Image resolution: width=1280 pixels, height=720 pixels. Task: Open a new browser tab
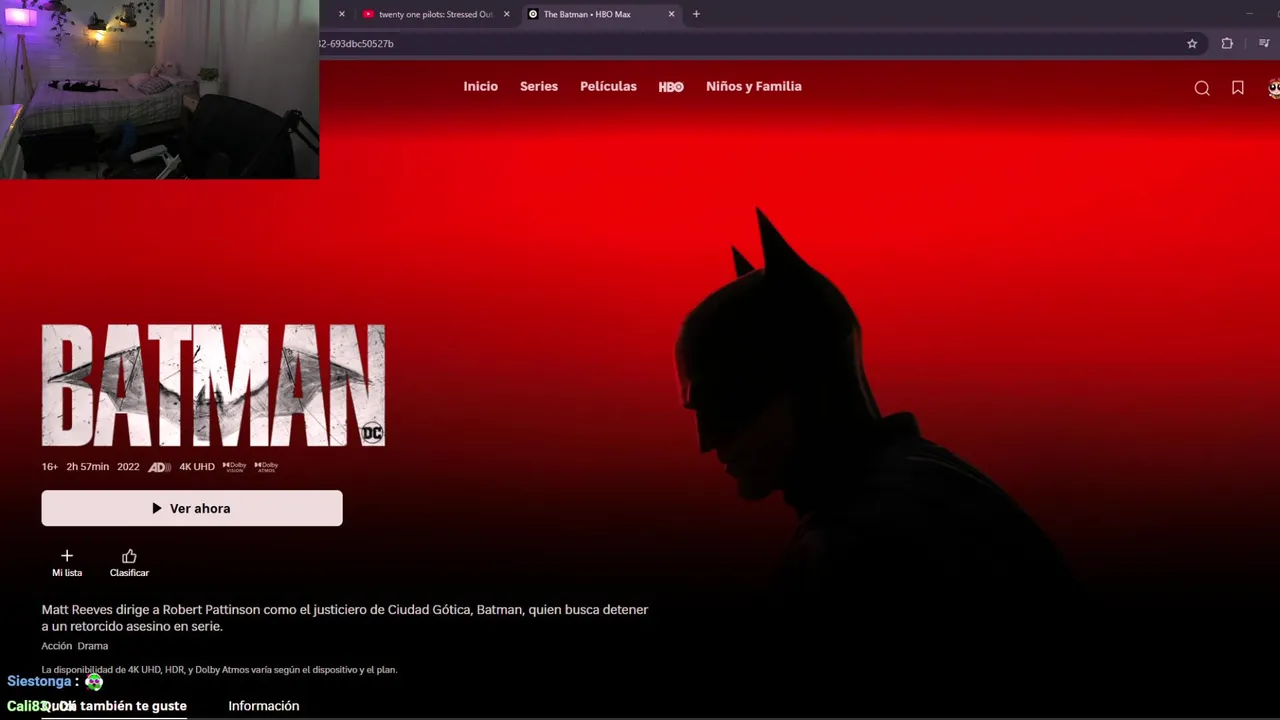[x=696, y=14]
